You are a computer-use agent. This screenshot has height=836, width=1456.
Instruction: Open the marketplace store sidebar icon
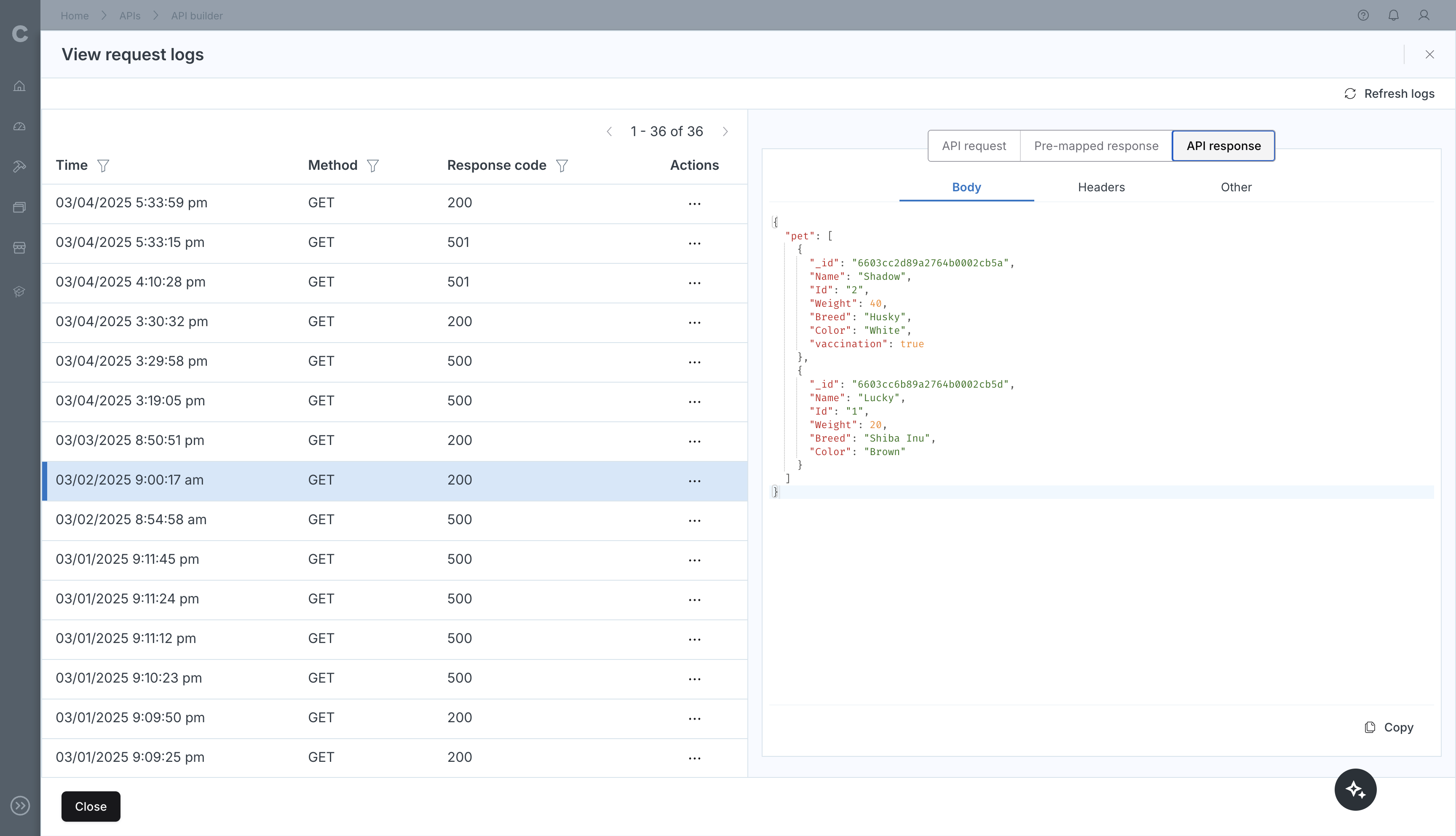click(x=19, y=247)
